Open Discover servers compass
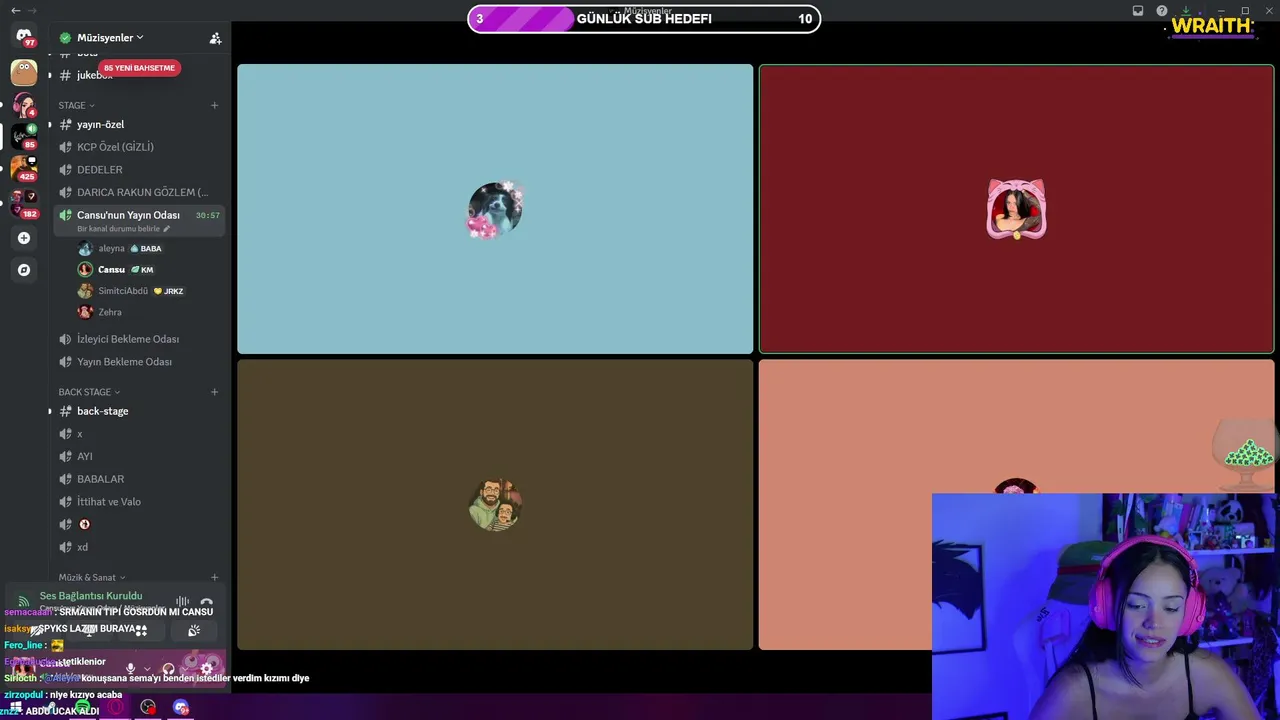1280x720 pixels. [24, 270]
